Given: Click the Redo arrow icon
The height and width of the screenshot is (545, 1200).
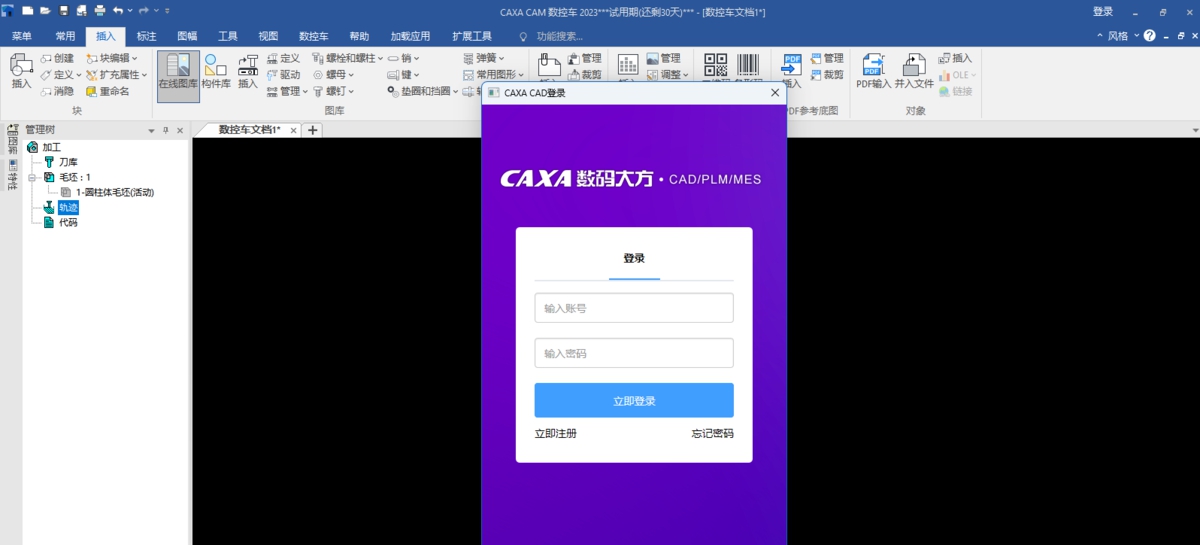Looking at the screenshot, I should click(x=144, y=10).
